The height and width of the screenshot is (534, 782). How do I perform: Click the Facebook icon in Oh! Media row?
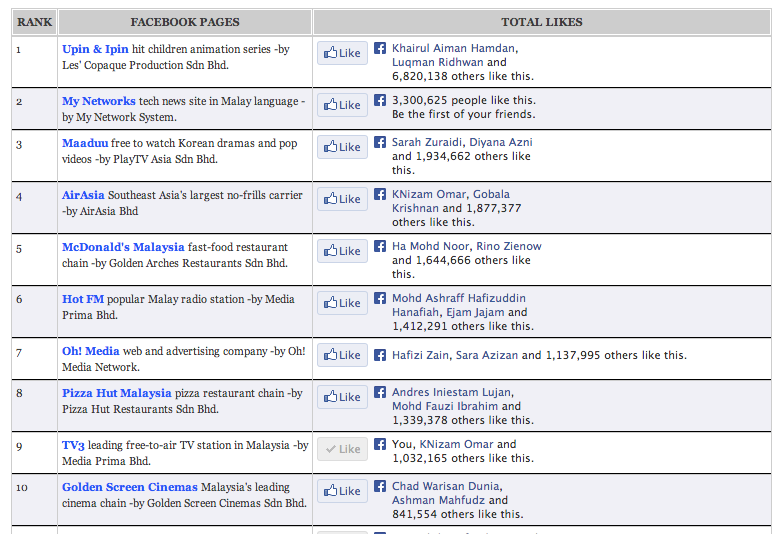(380, 355)
